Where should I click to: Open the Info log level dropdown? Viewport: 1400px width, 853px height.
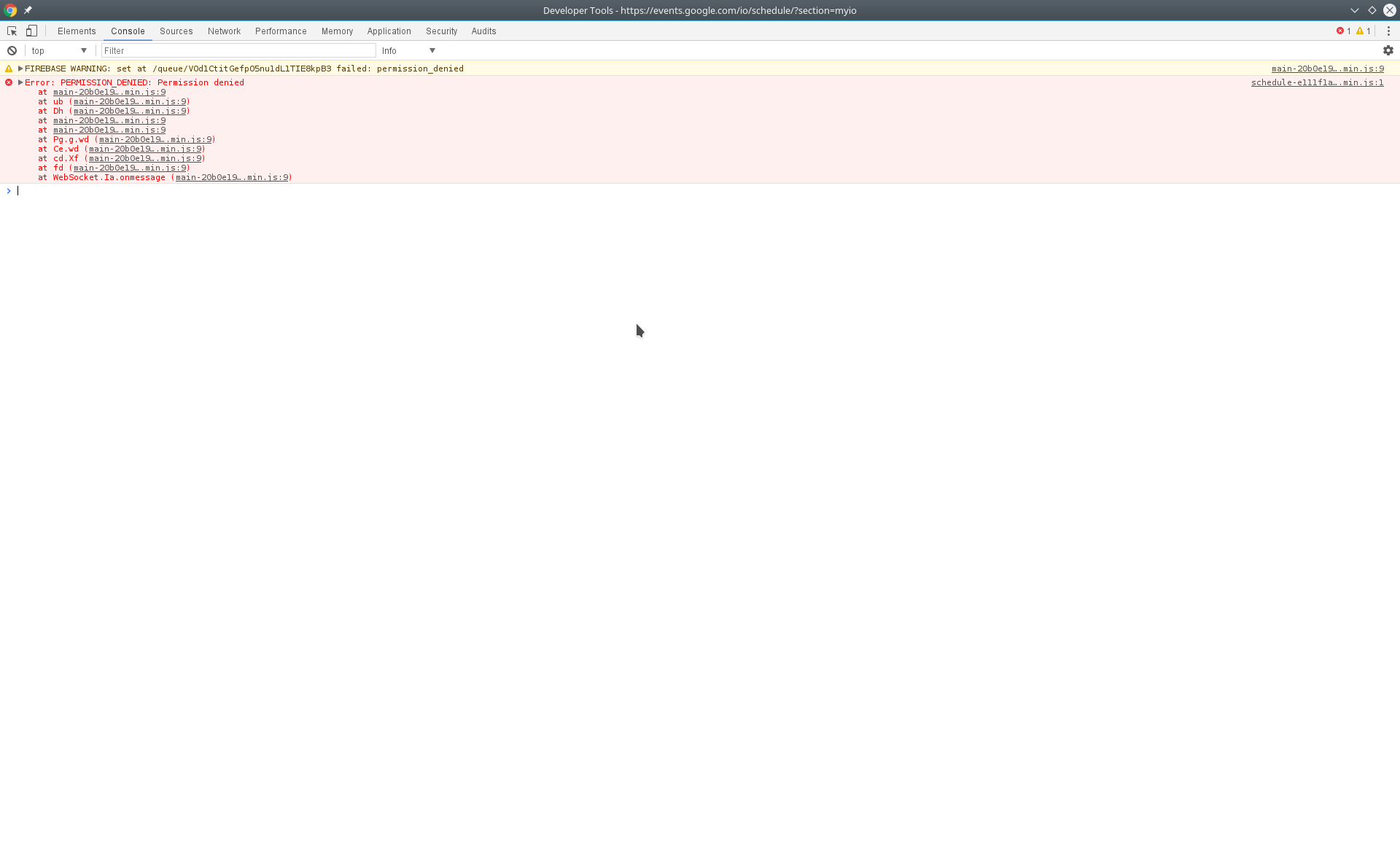click(x=408, y=51)
